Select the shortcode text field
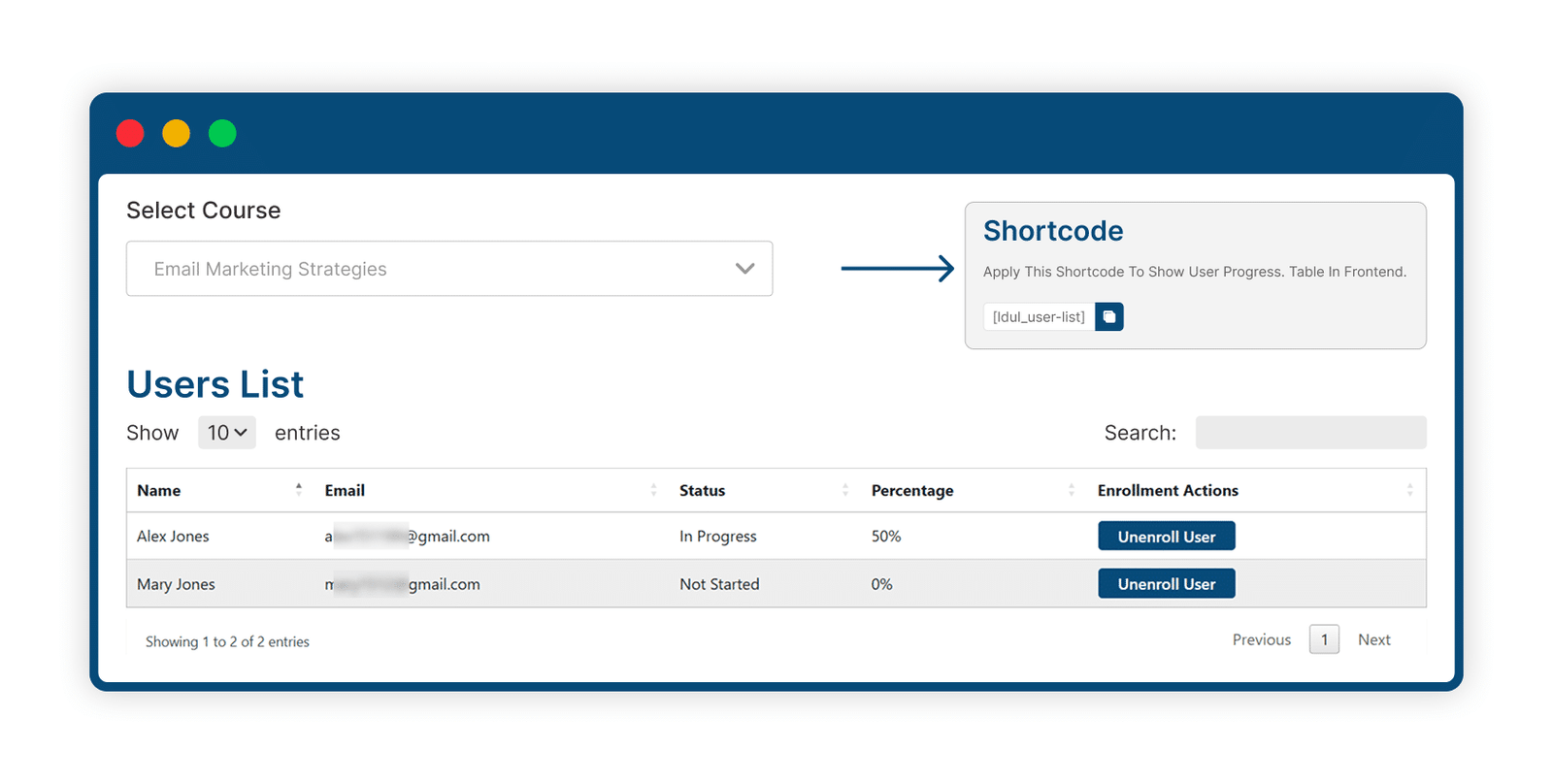Screen dimensions: 1553x784 (1040, 317)
